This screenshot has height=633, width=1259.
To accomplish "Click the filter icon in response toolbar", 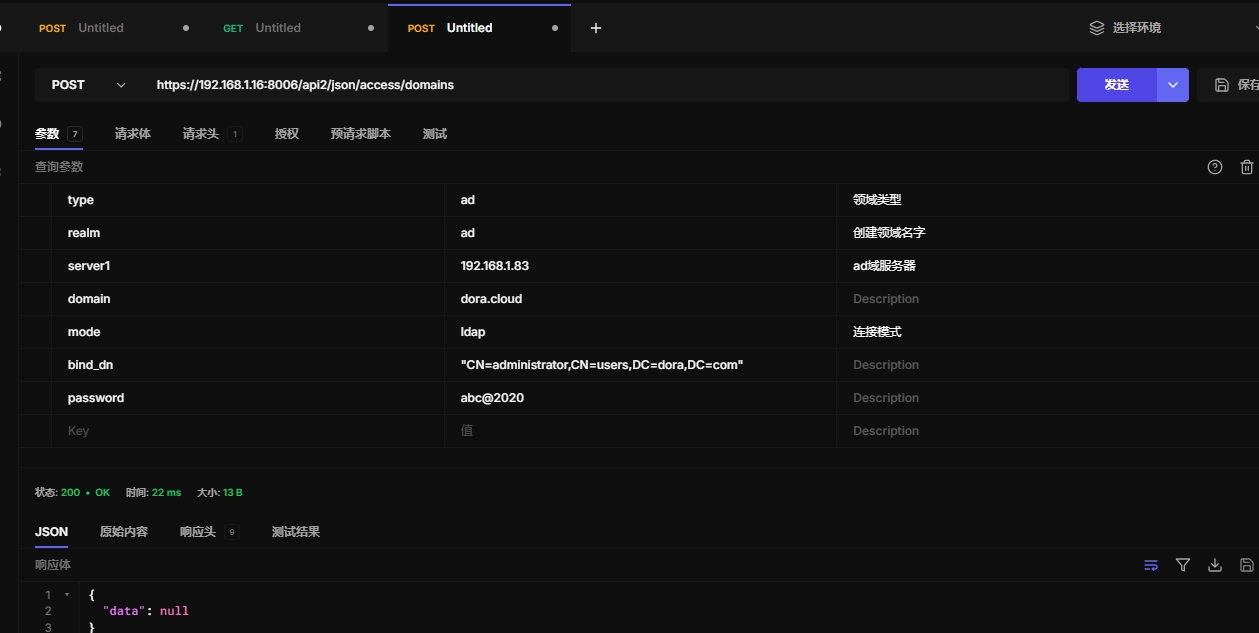I will (x=1183, y=565).
